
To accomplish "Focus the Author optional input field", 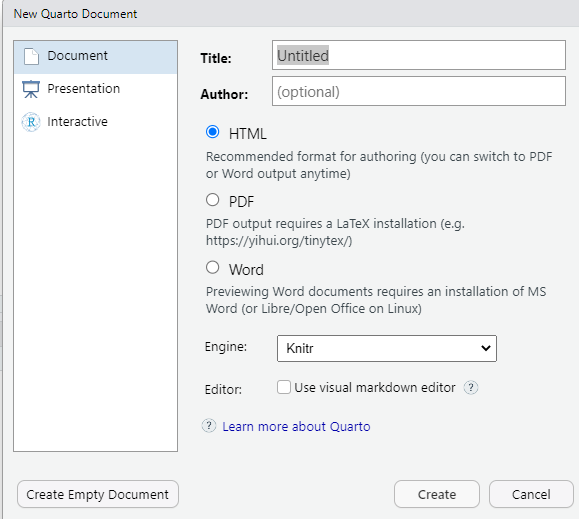I will 419,91.
